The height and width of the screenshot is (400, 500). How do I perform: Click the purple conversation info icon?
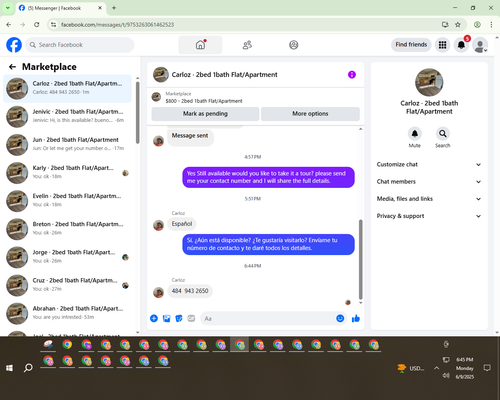pos(352,75)
